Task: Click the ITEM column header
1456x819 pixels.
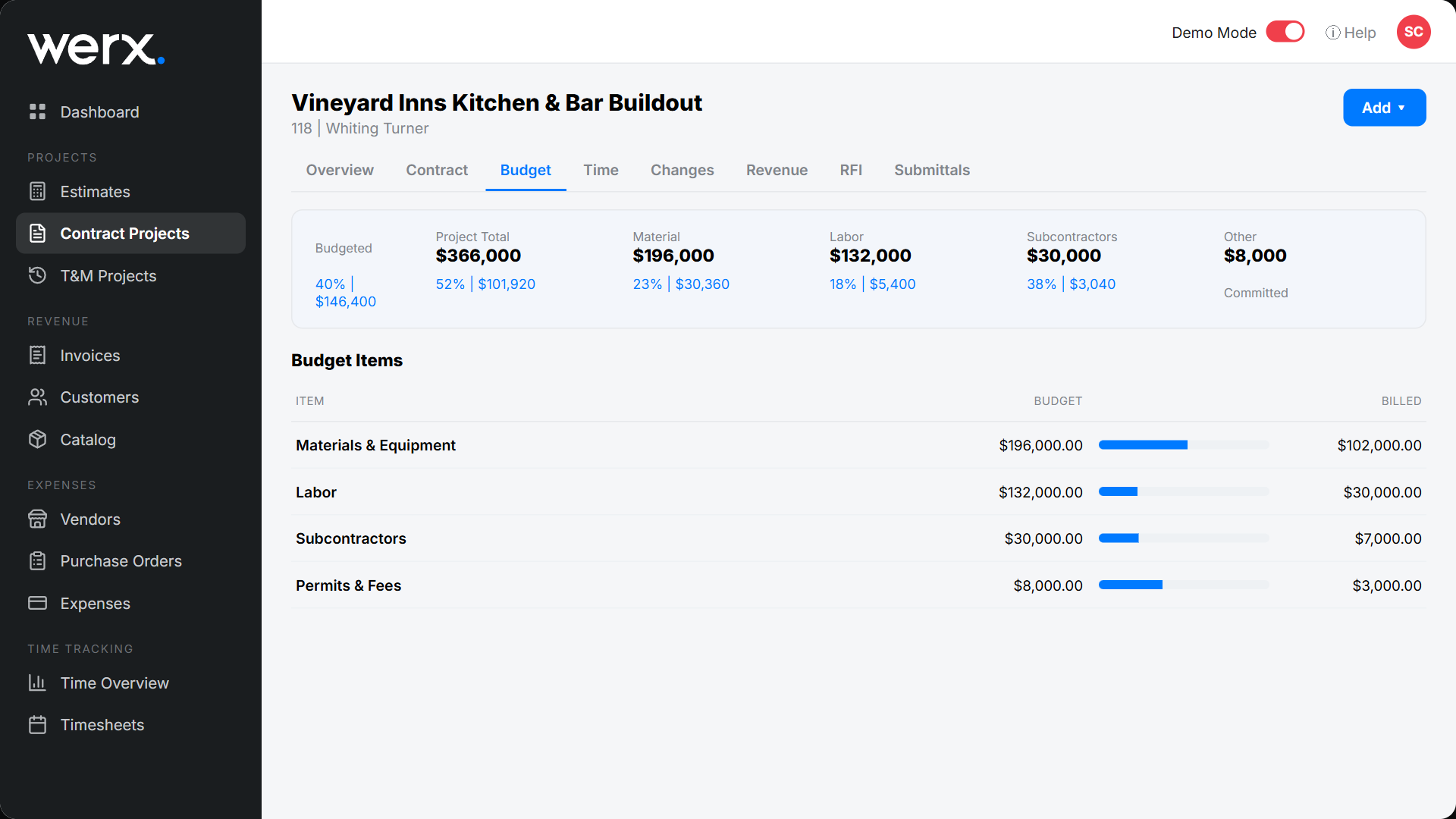Action: click(310, 401)
